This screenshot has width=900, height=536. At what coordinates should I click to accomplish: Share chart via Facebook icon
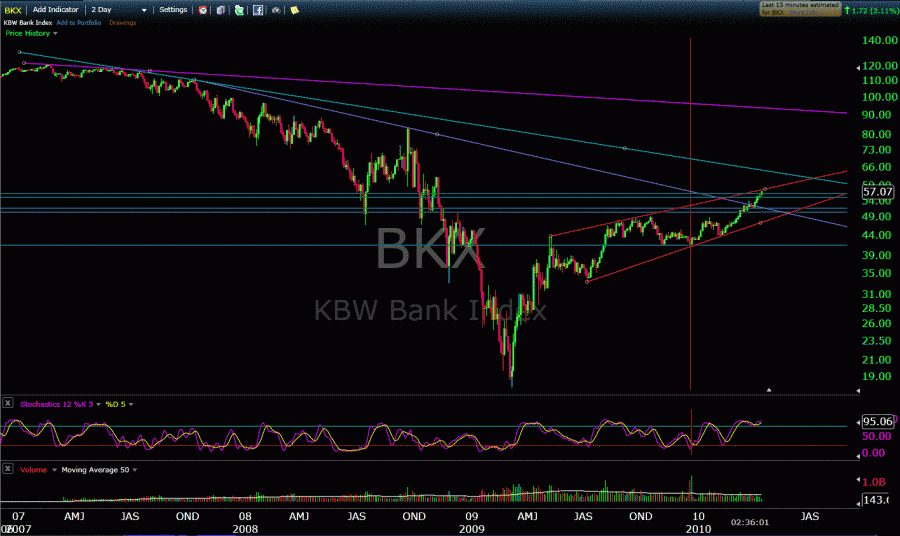[x=258, y=10]
